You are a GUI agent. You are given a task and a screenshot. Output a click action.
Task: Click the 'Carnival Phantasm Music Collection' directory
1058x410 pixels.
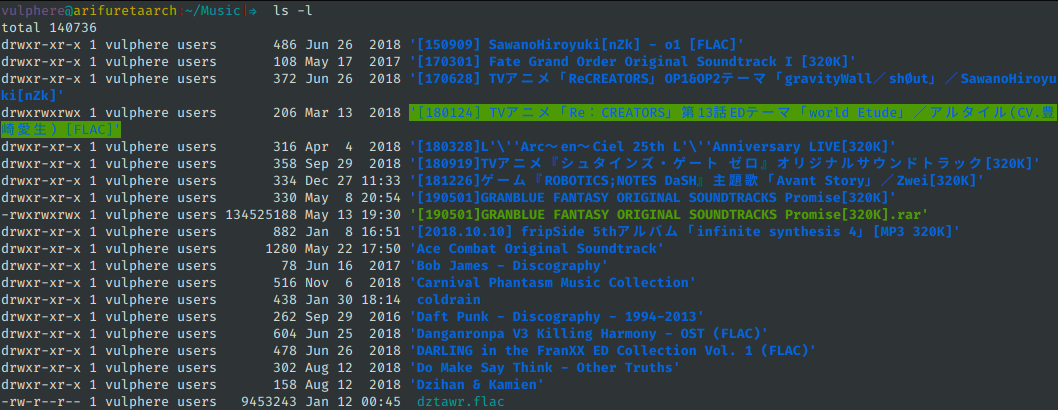[x=552, y=282]
